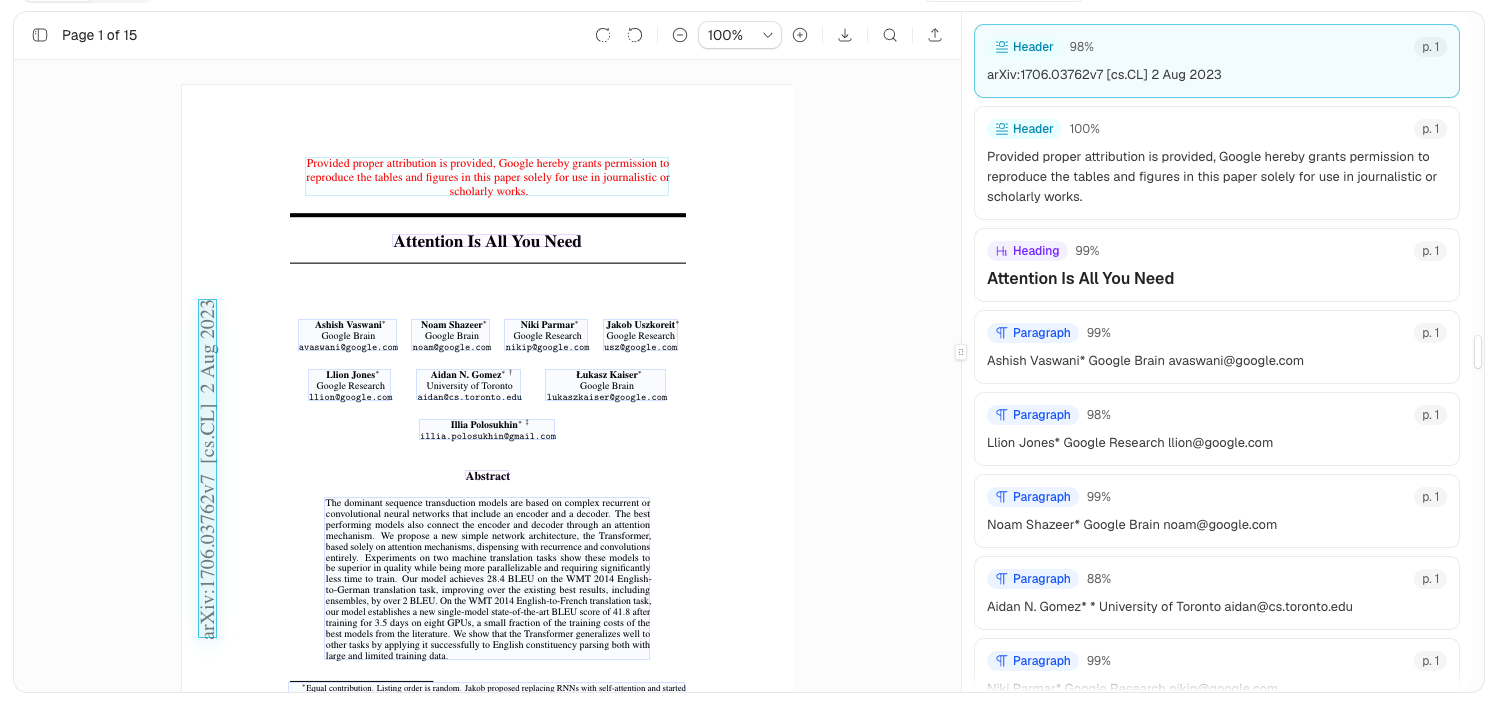This screenshot has height=710, width=1496.
Task: Select the Llion Jones paragraph card
Action: tap(1216, 429)
